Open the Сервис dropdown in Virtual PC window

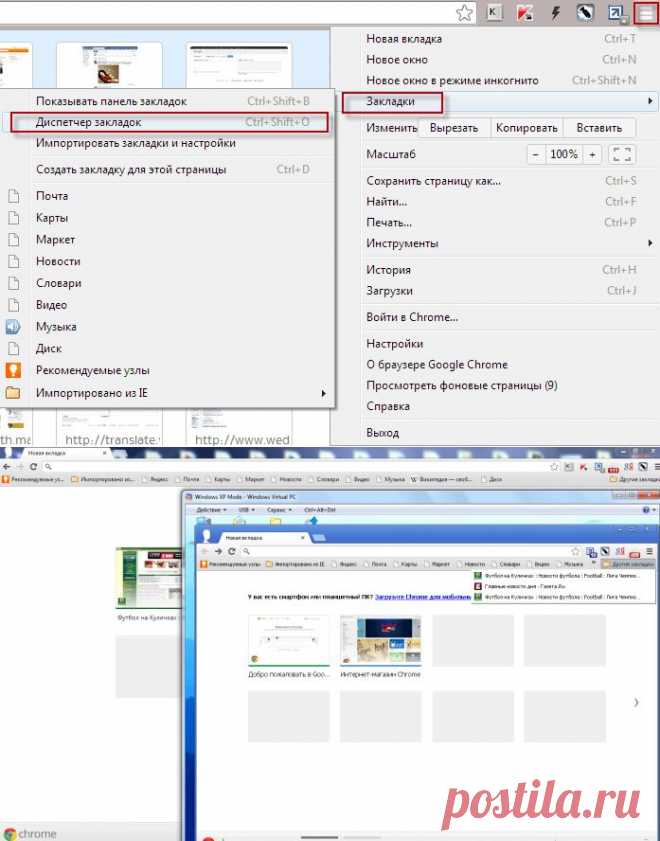279,510
